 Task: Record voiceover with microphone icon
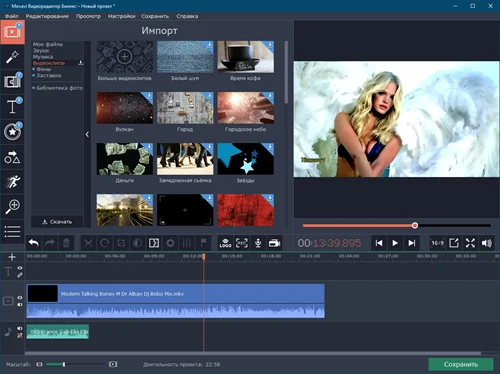pyautogui.click(x=258, y=243)
